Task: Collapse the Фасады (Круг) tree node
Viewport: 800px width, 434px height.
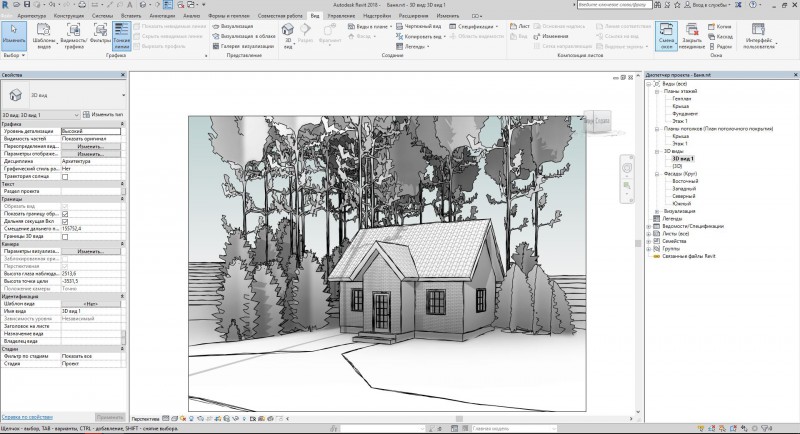Action: [657, 174]
